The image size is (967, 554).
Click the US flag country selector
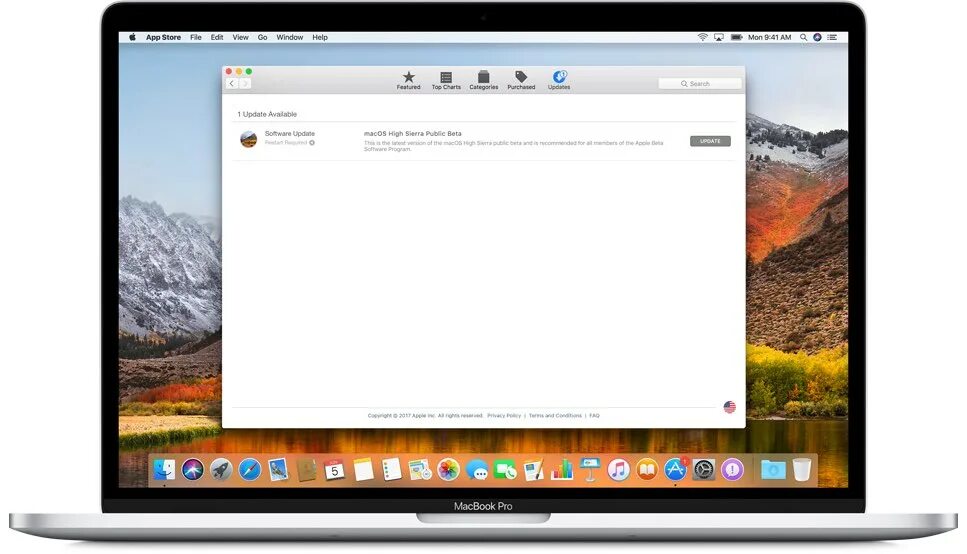pyautogui.click(x=730, y=407)
